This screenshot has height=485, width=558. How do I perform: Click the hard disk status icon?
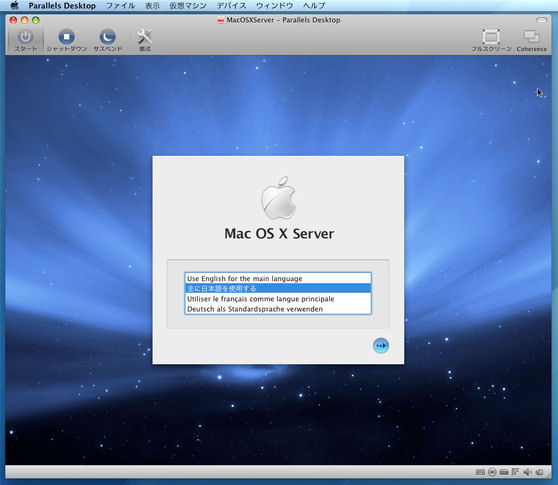point(504,472)
